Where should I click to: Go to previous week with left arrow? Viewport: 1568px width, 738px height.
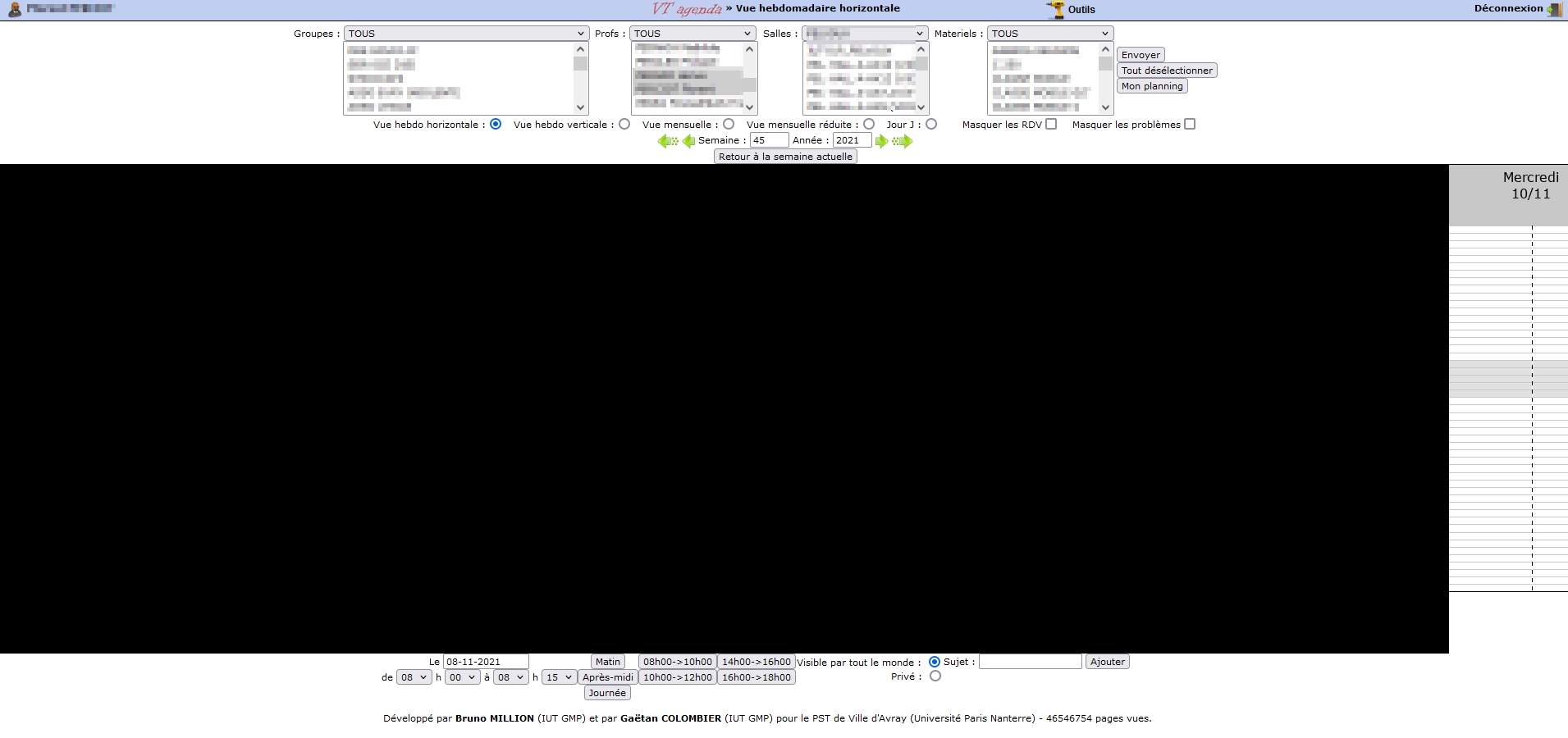688,141
